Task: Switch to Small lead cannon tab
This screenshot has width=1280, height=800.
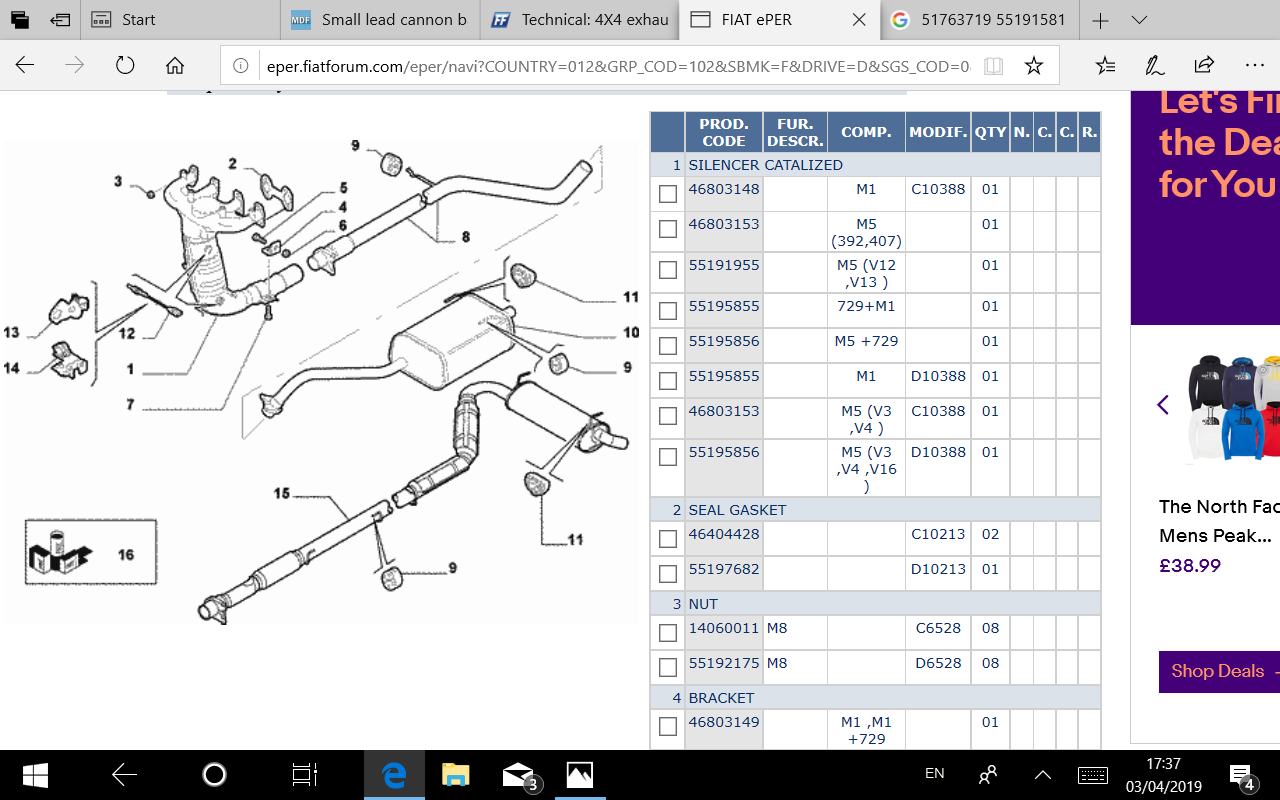Action: pyautogui.click(x=380, y=20)
